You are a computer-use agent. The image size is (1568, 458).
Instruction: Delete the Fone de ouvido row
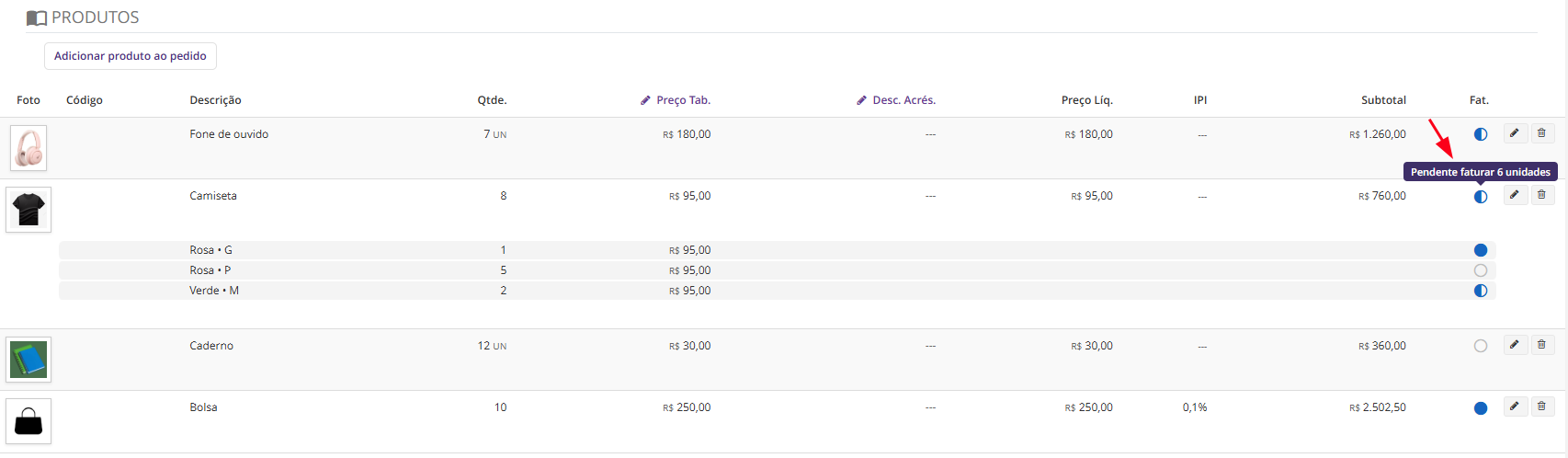(1542, 133)
